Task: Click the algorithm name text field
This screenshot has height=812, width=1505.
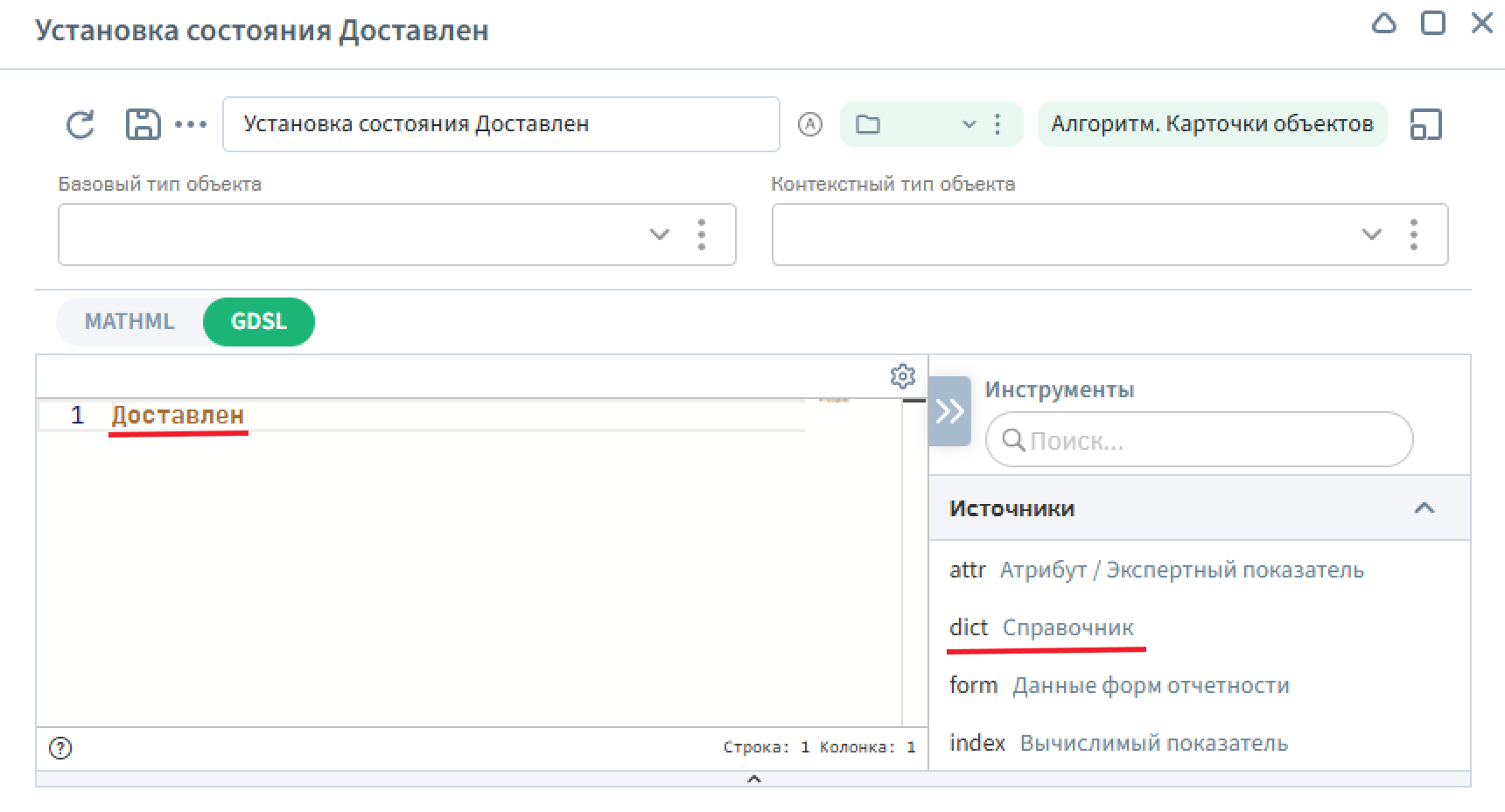Action: [500, 124]
